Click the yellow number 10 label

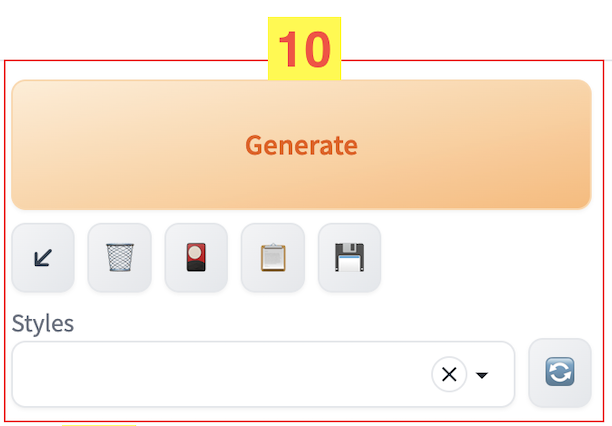pos(304,48)
